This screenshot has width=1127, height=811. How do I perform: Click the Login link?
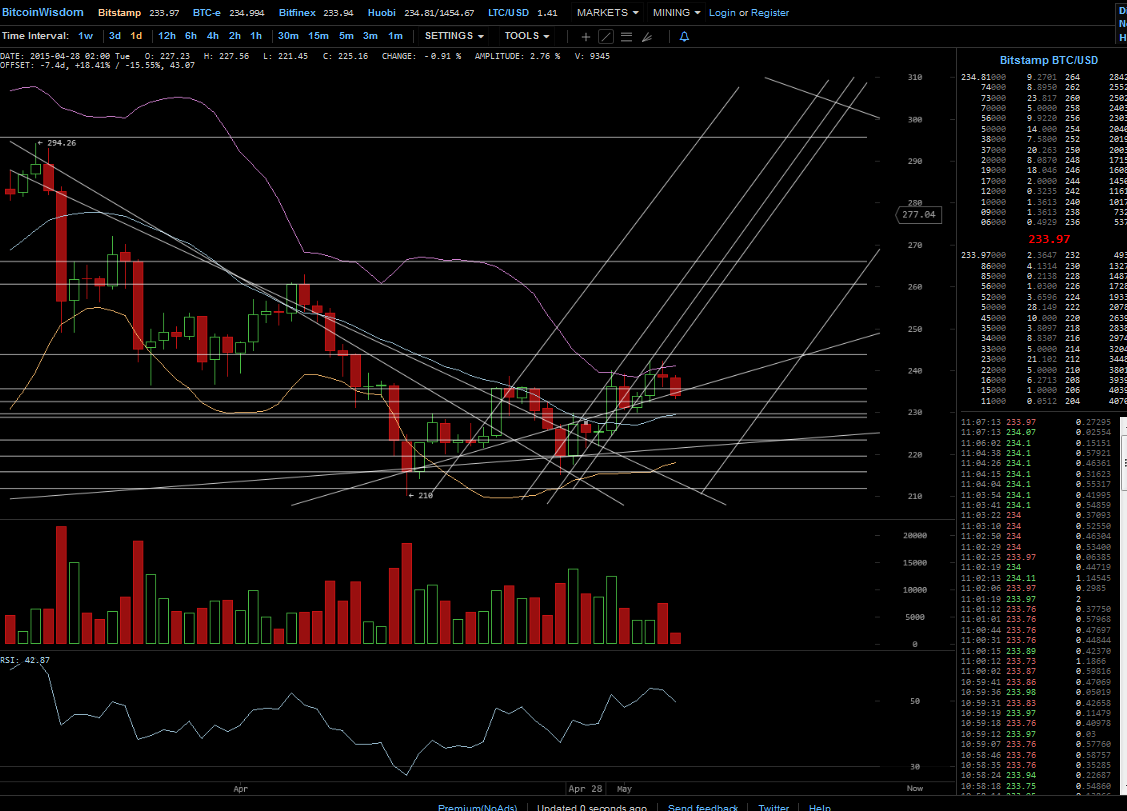point(722,13)
